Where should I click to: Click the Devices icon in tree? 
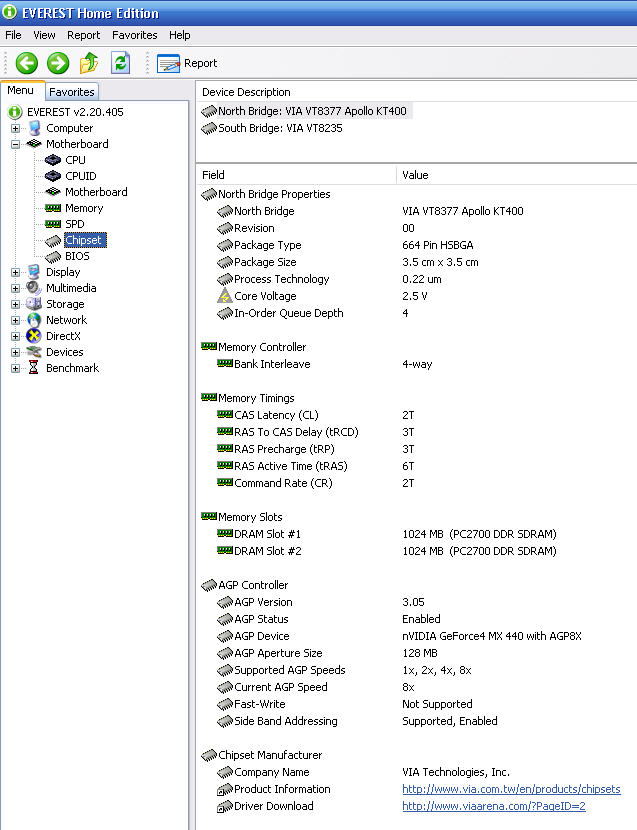34,351
